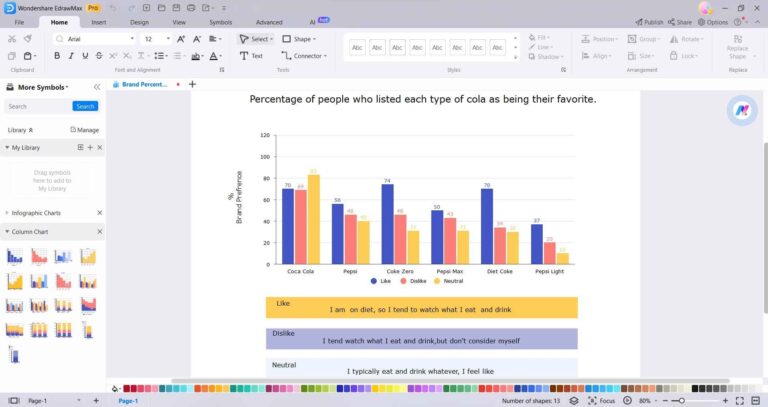This screenshot has width=768, height=407.
Task: Start presentation play icon in status bar
Action: tap(627, 401)
